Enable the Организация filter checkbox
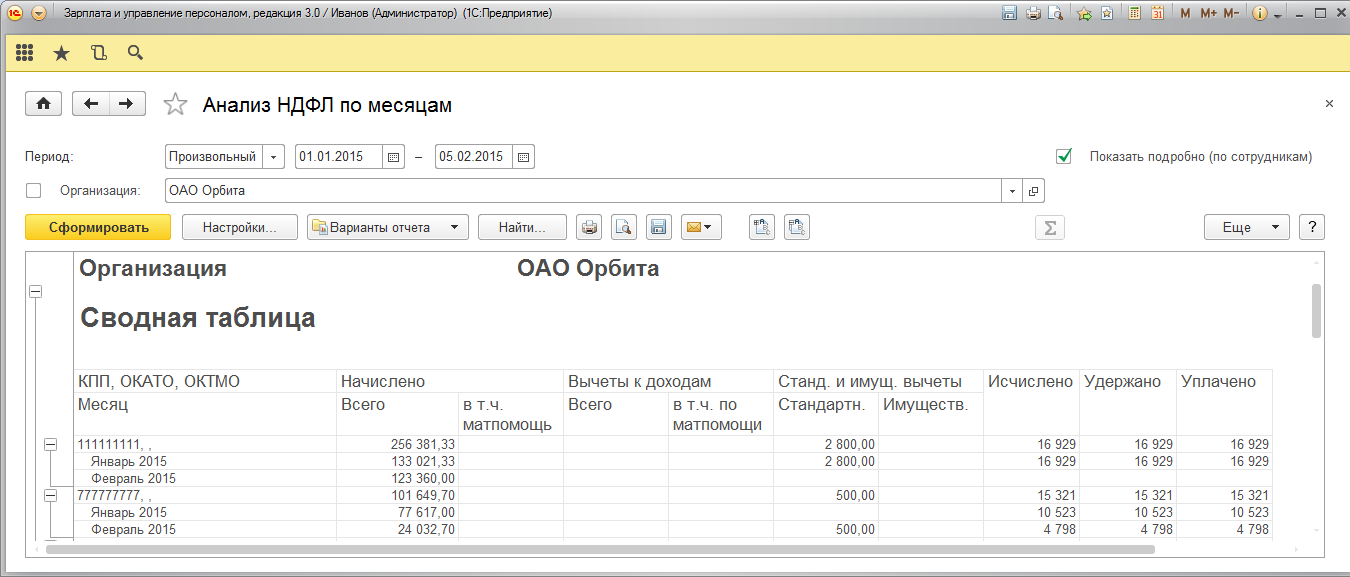1350x577 pixels. coord(34,190)
